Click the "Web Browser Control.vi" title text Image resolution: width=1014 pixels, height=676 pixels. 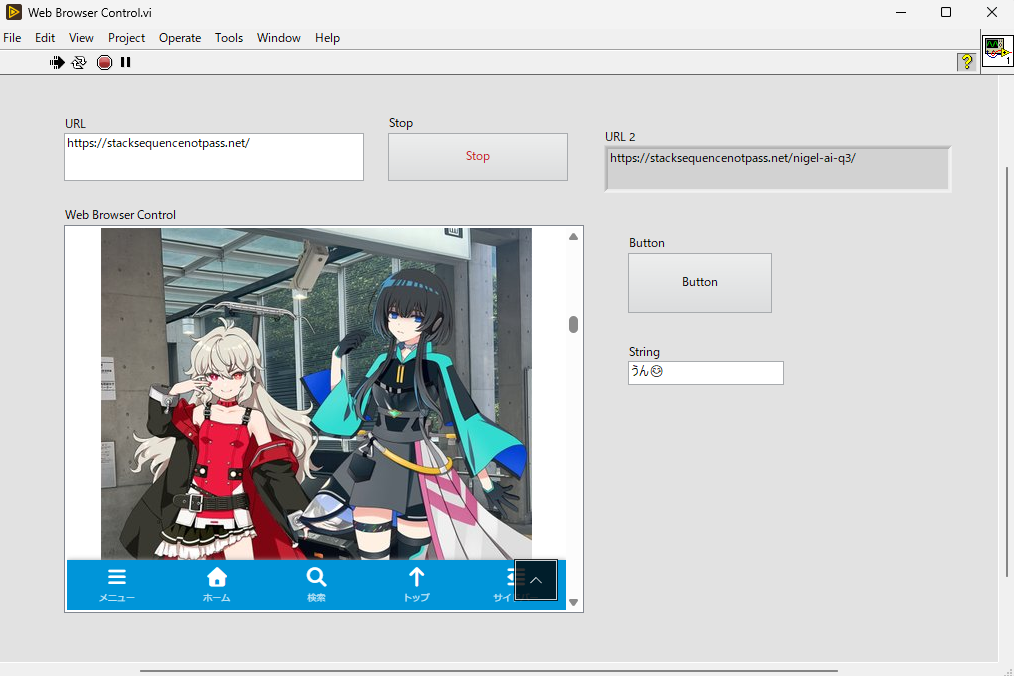(x=90, y=12)
